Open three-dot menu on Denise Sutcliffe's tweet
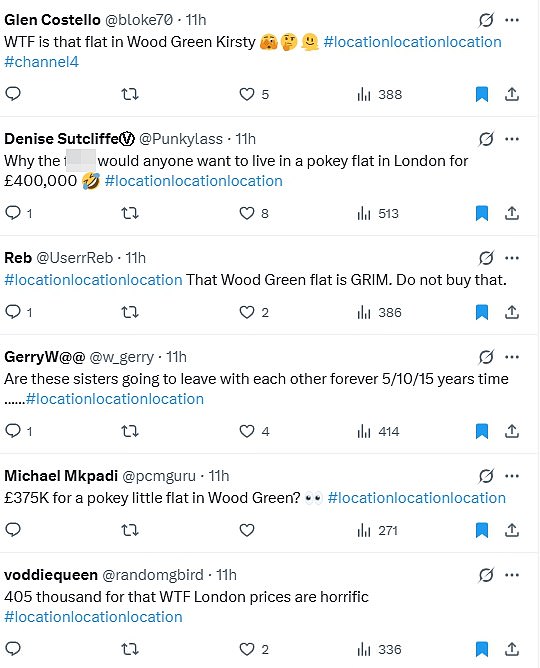The height and width of the screenshot is (668, 540). tap(512, 139)
